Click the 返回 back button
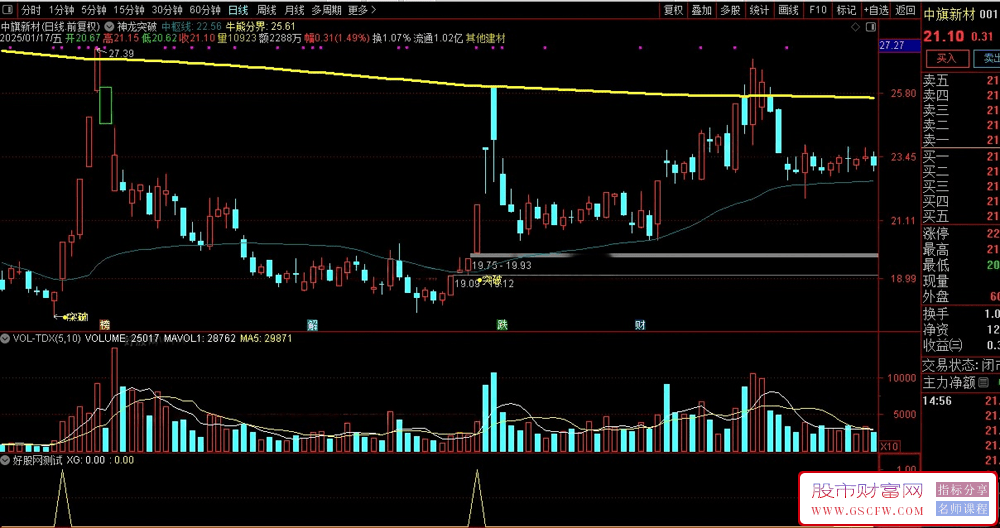The height and width of the screenshot is (528, 1000). (x=905, y=10)
